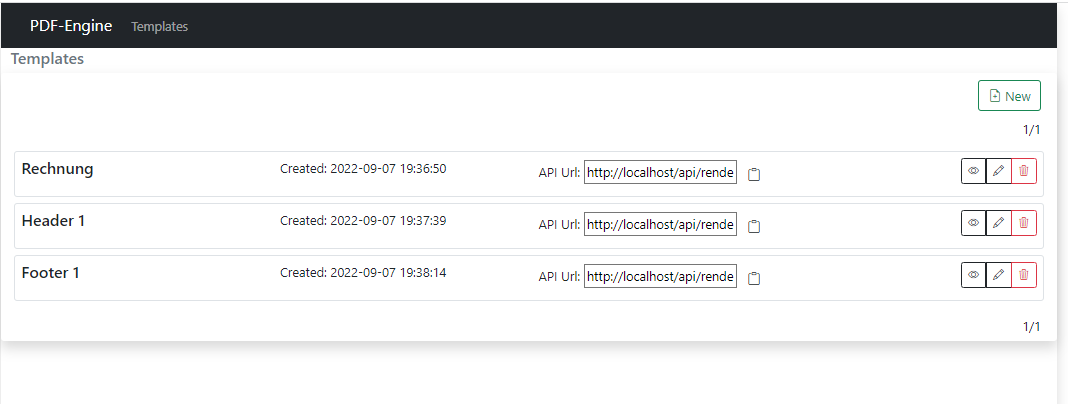Edit the Footer 1 template
The height and width of the screenshot is (404, 1068).
click(x=998, y=275)
